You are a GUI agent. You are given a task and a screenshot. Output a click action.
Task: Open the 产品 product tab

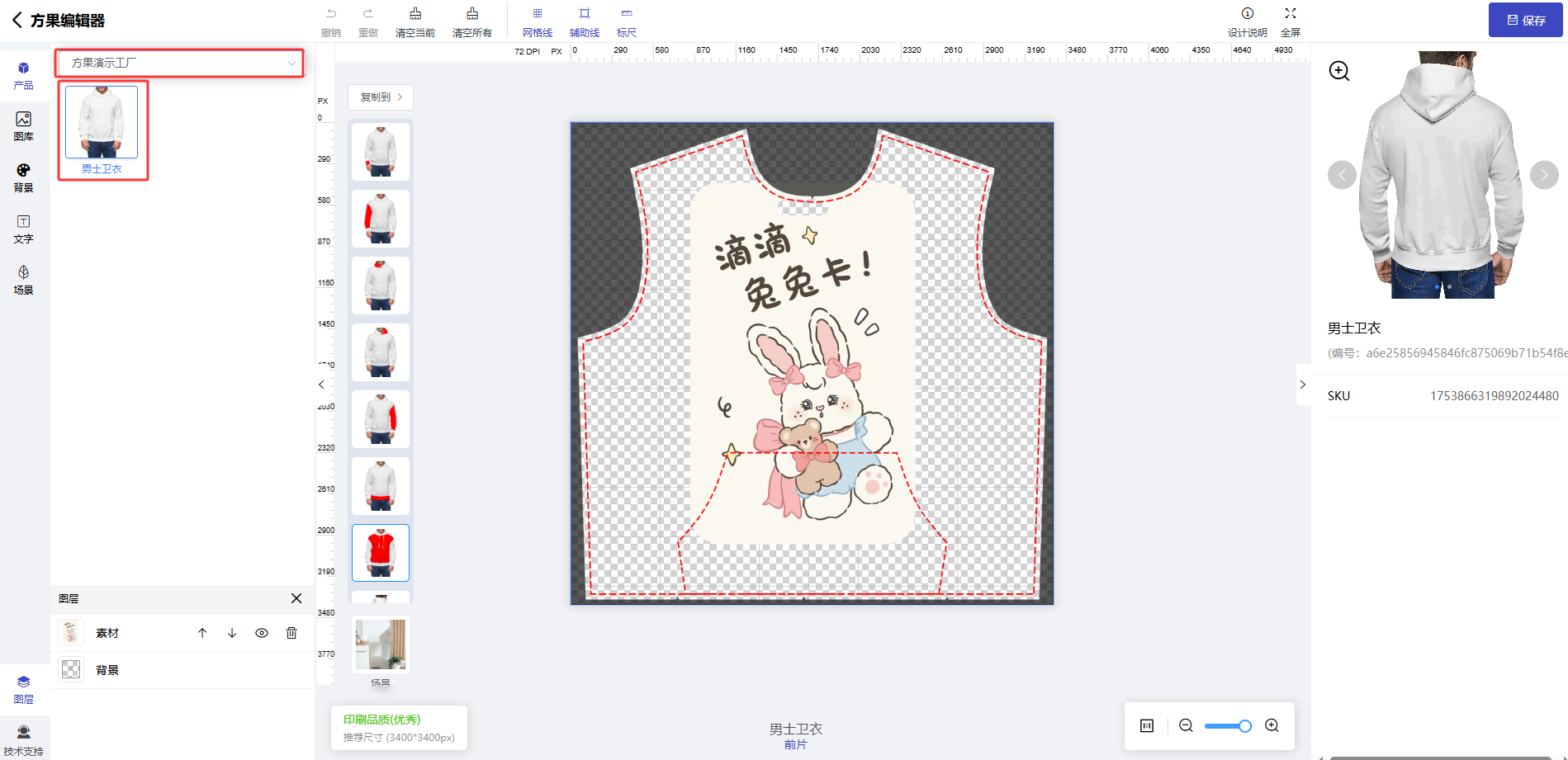(x=23, y=76)
